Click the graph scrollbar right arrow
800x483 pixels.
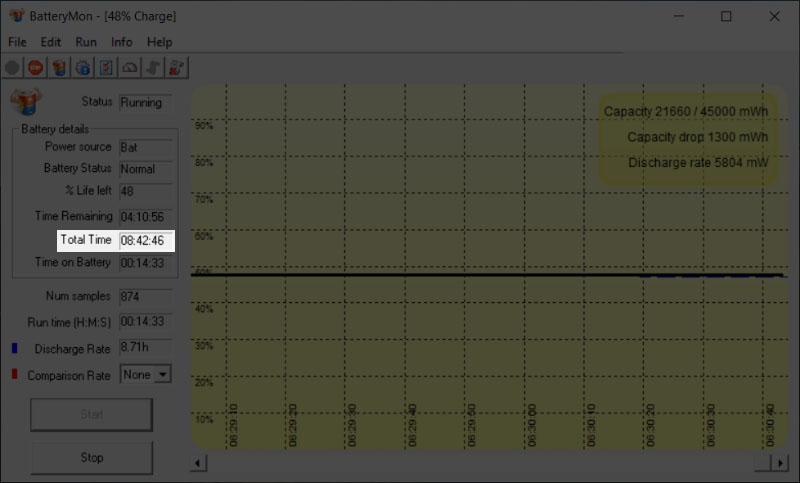(x=780, y=464)
